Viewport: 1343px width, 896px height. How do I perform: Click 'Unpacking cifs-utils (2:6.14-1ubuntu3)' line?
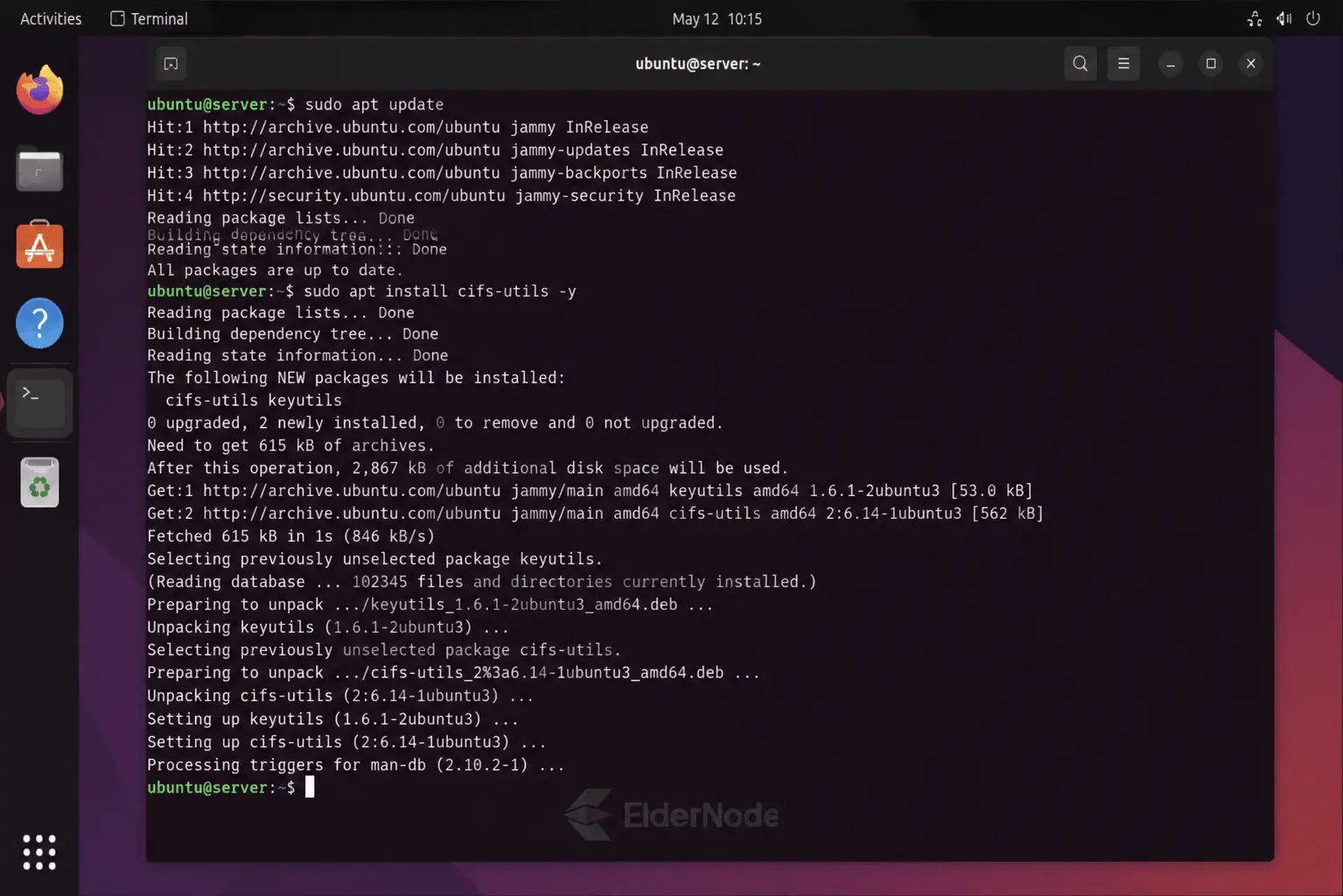(x=339, y=696)
